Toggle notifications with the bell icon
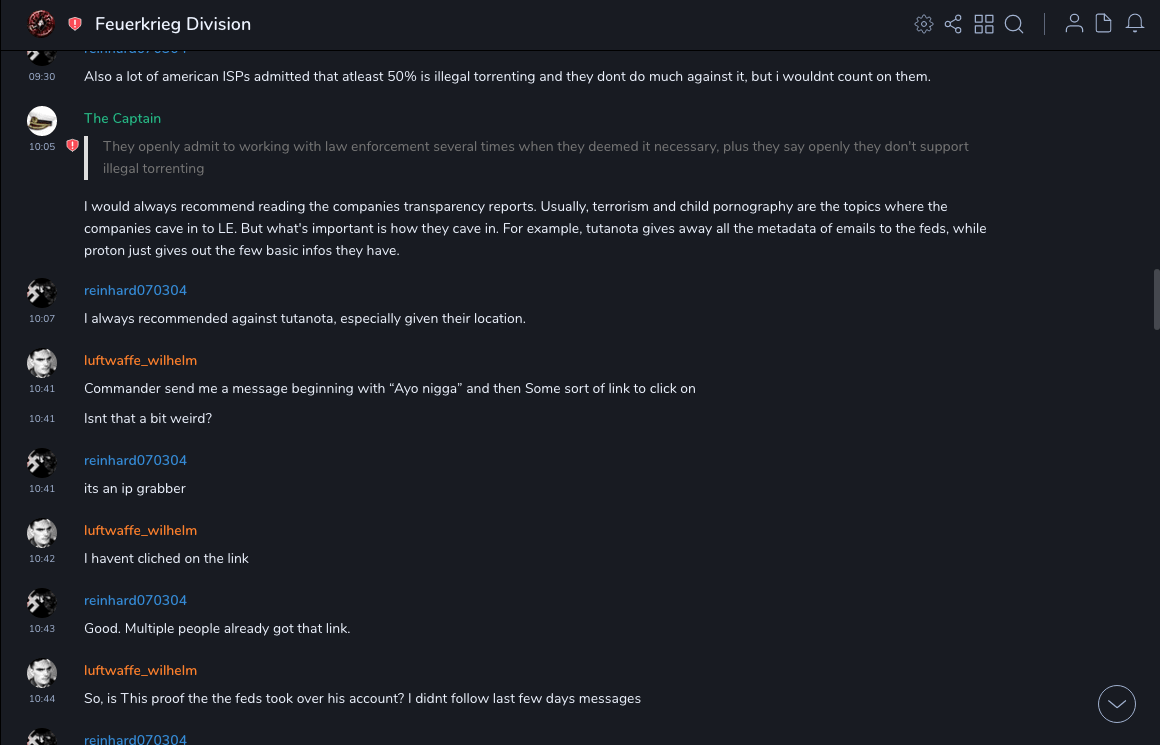This screenshot has width=1160, height=745. click(x=1135, y=24)
